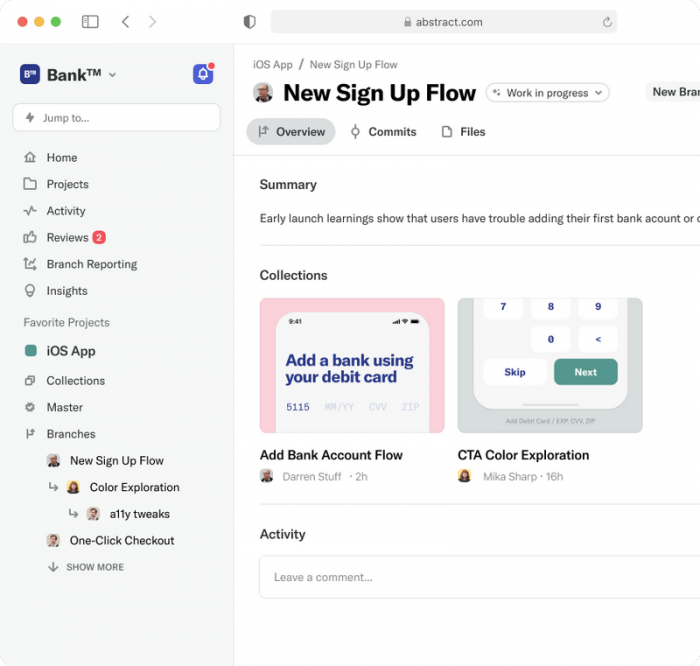The image size is (700, 666).
Task: Open CTA Color Exploration collection title
Action: pos(523,455)
